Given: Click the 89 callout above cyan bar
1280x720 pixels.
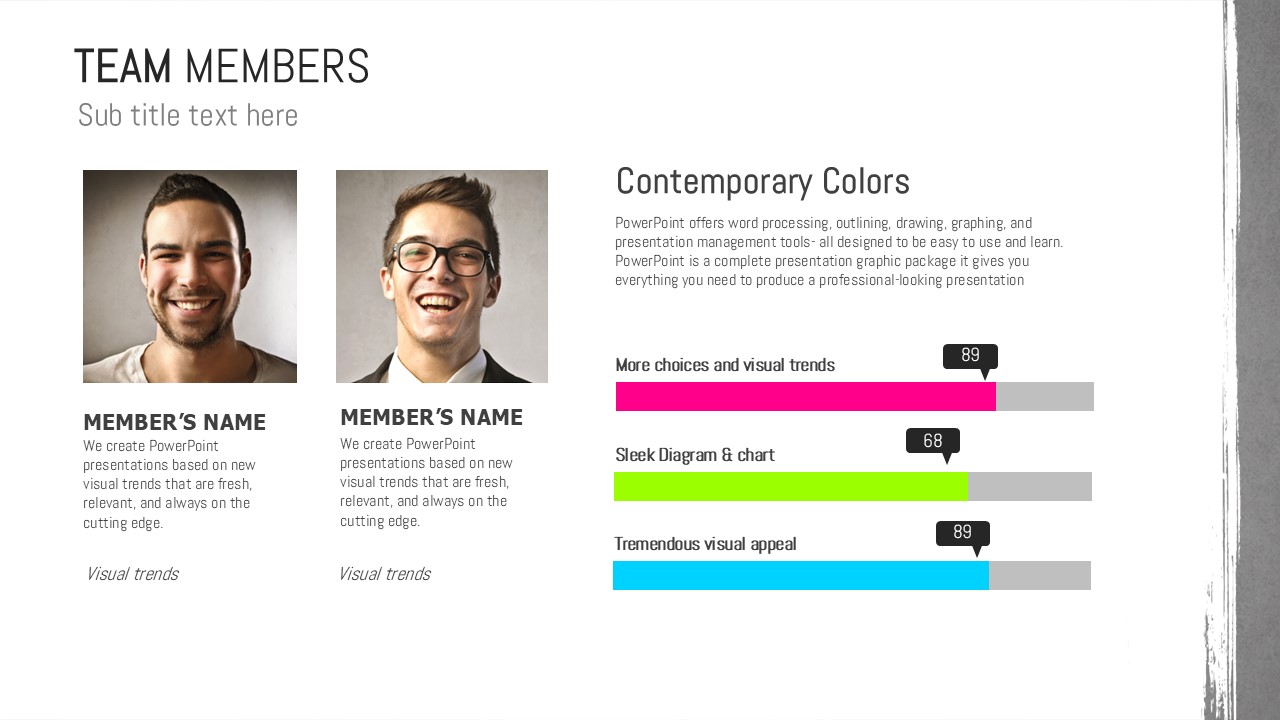Looking at the screenshot, I should click(x=963, y=534).
